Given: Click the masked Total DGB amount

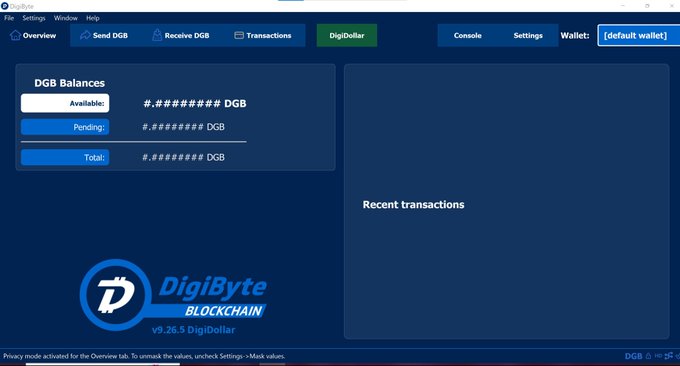Looking at the screenshot, I should (183, 157).
